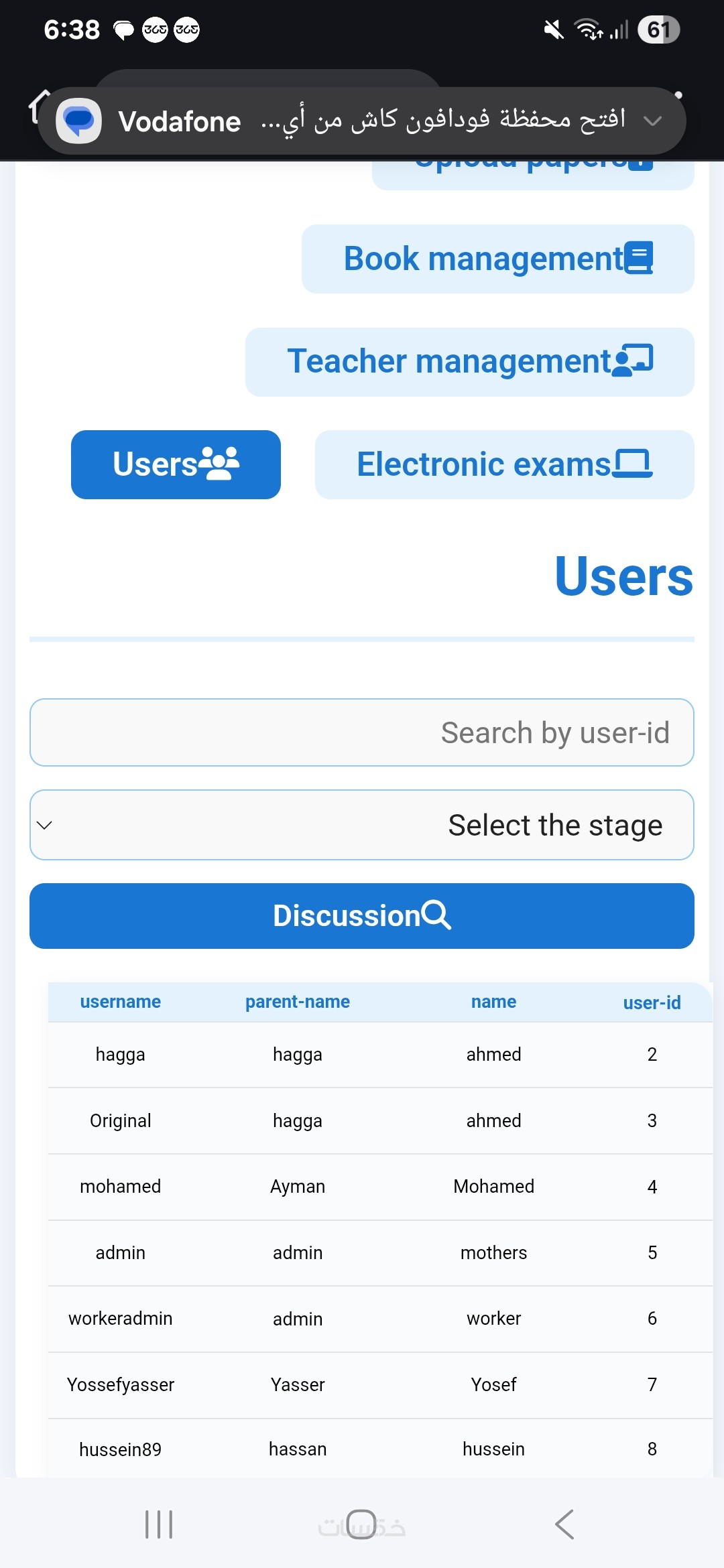Screen dimensions: 724x1568
Task: Tap the laptop icon on Electronic exams
Action: pyautogui.click(x=632, y=463)
